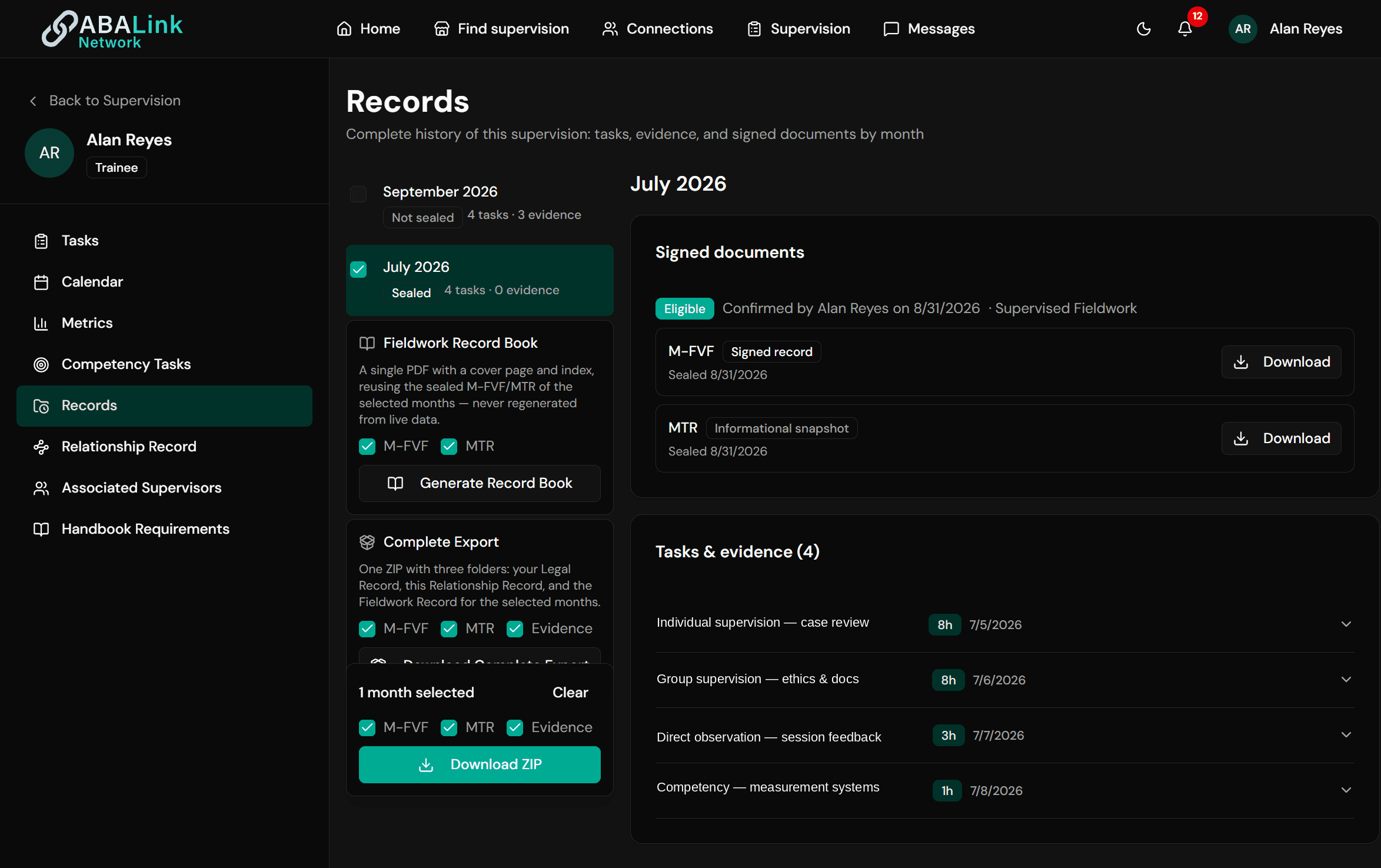This screenshot has height=868, width=1381.
Task: Select Handbook Requirements in the sidebar
Action: (164, 529)
